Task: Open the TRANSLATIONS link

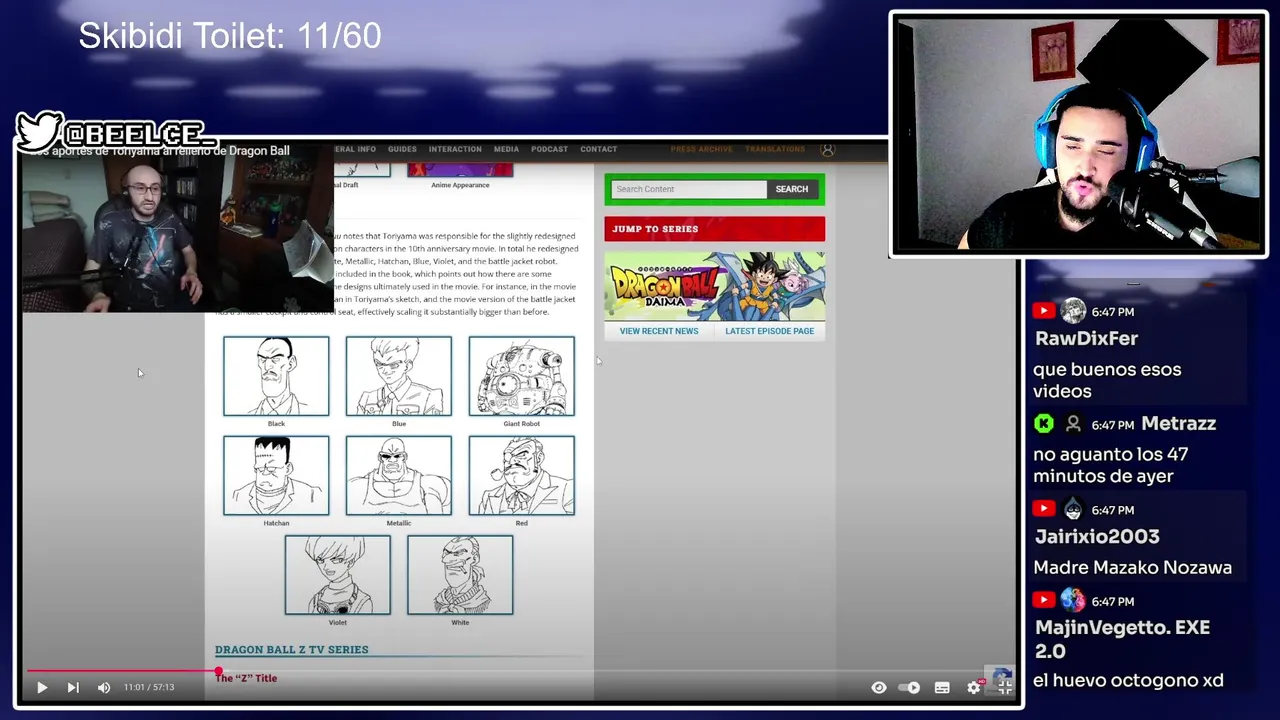Action: tap(775, 149)
